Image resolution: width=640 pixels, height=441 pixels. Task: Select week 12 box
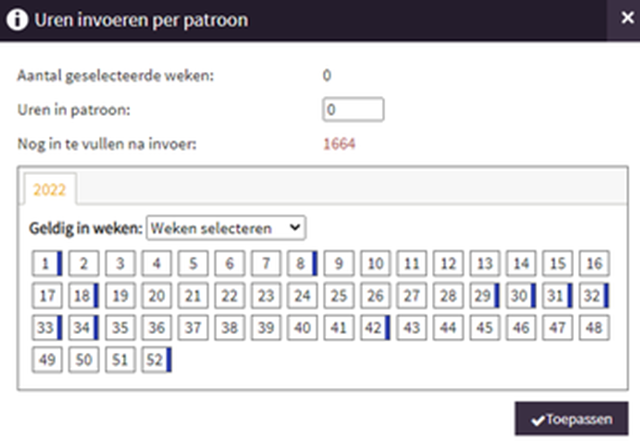(x=448, y=264)
